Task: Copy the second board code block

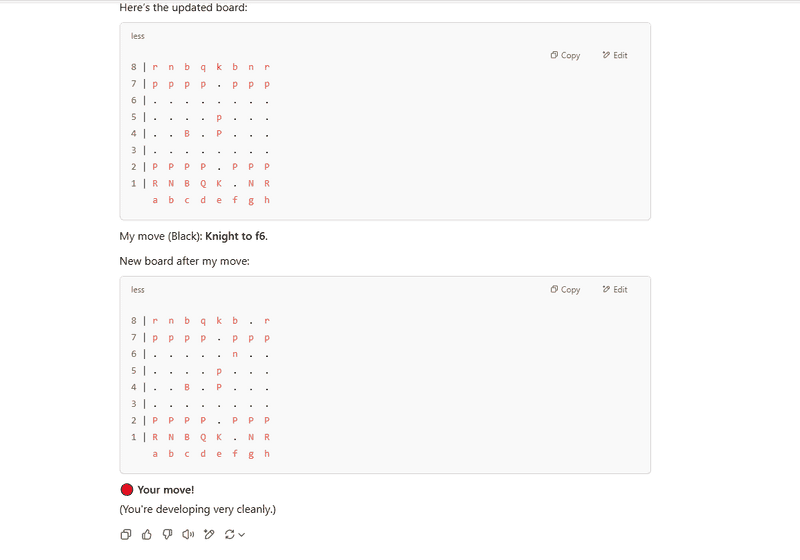Action: [565, 289]
